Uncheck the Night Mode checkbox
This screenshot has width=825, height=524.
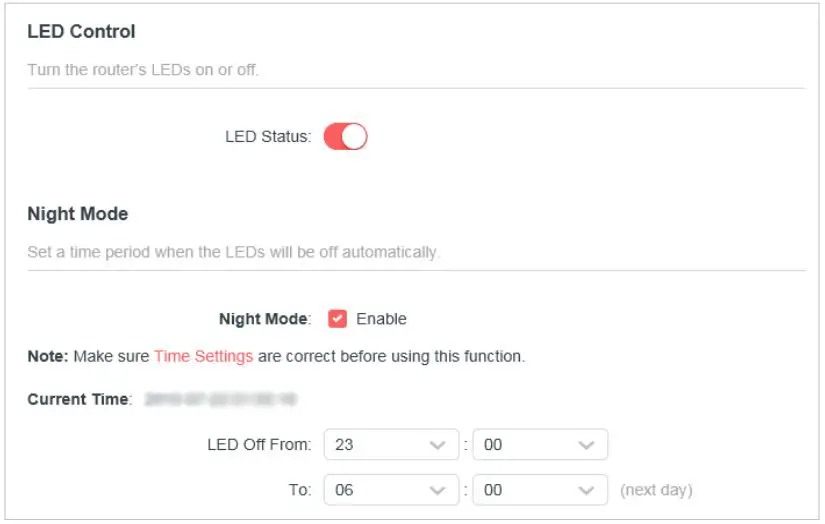coord(337,319)
